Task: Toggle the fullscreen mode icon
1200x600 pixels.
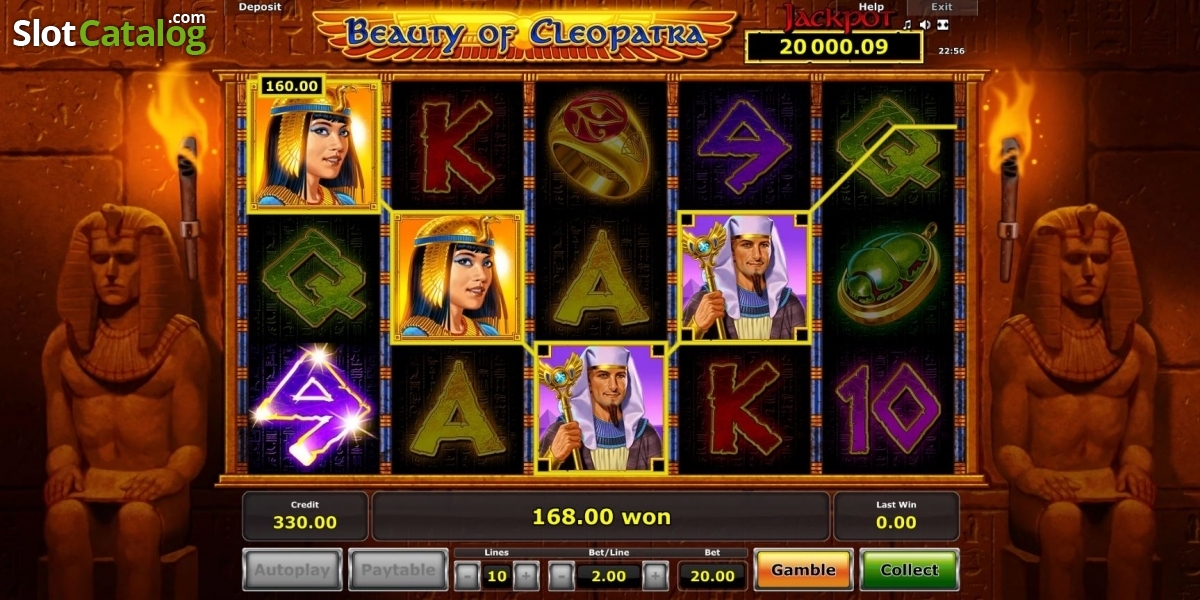Action: 943,25
